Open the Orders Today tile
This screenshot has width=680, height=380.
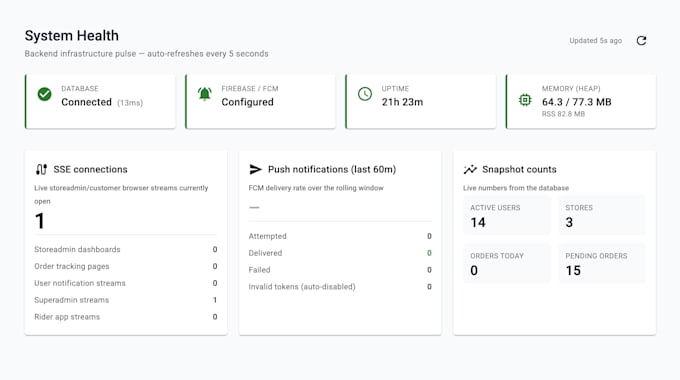tap(507, 264)
